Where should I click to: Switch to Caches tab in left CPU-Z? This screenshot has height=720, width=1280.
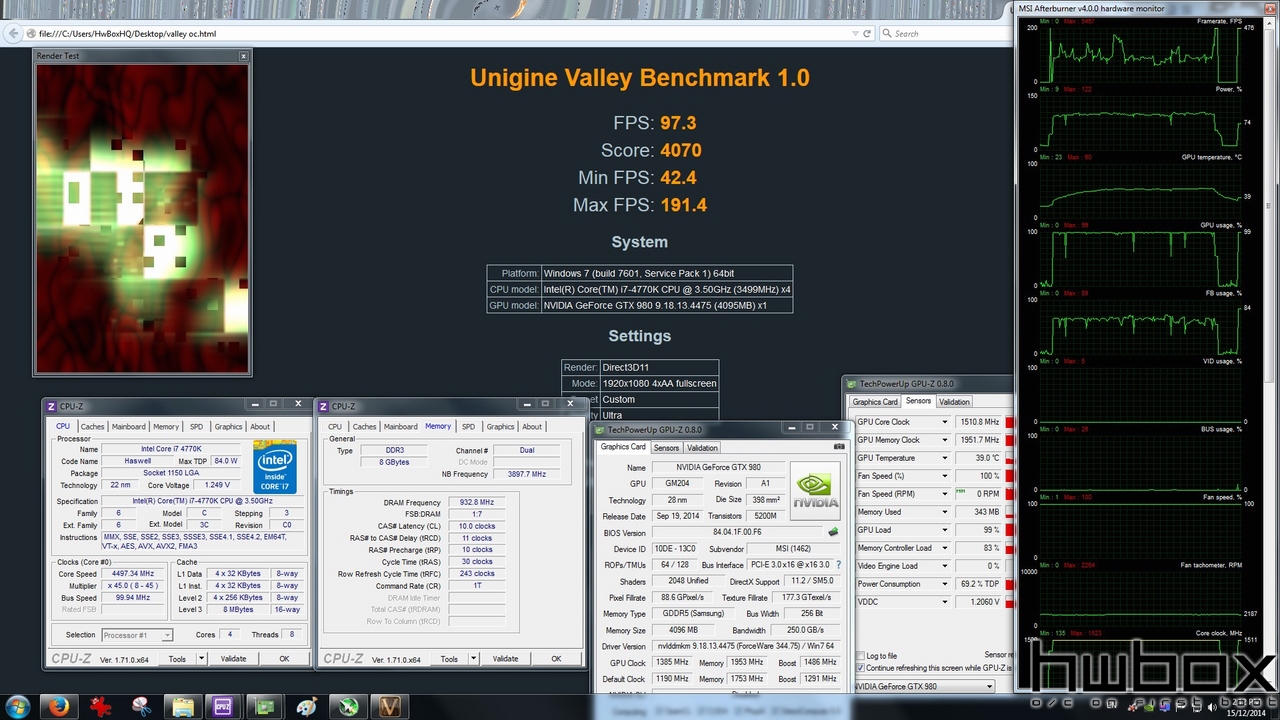pyautogui.click(x=92, y=426)
